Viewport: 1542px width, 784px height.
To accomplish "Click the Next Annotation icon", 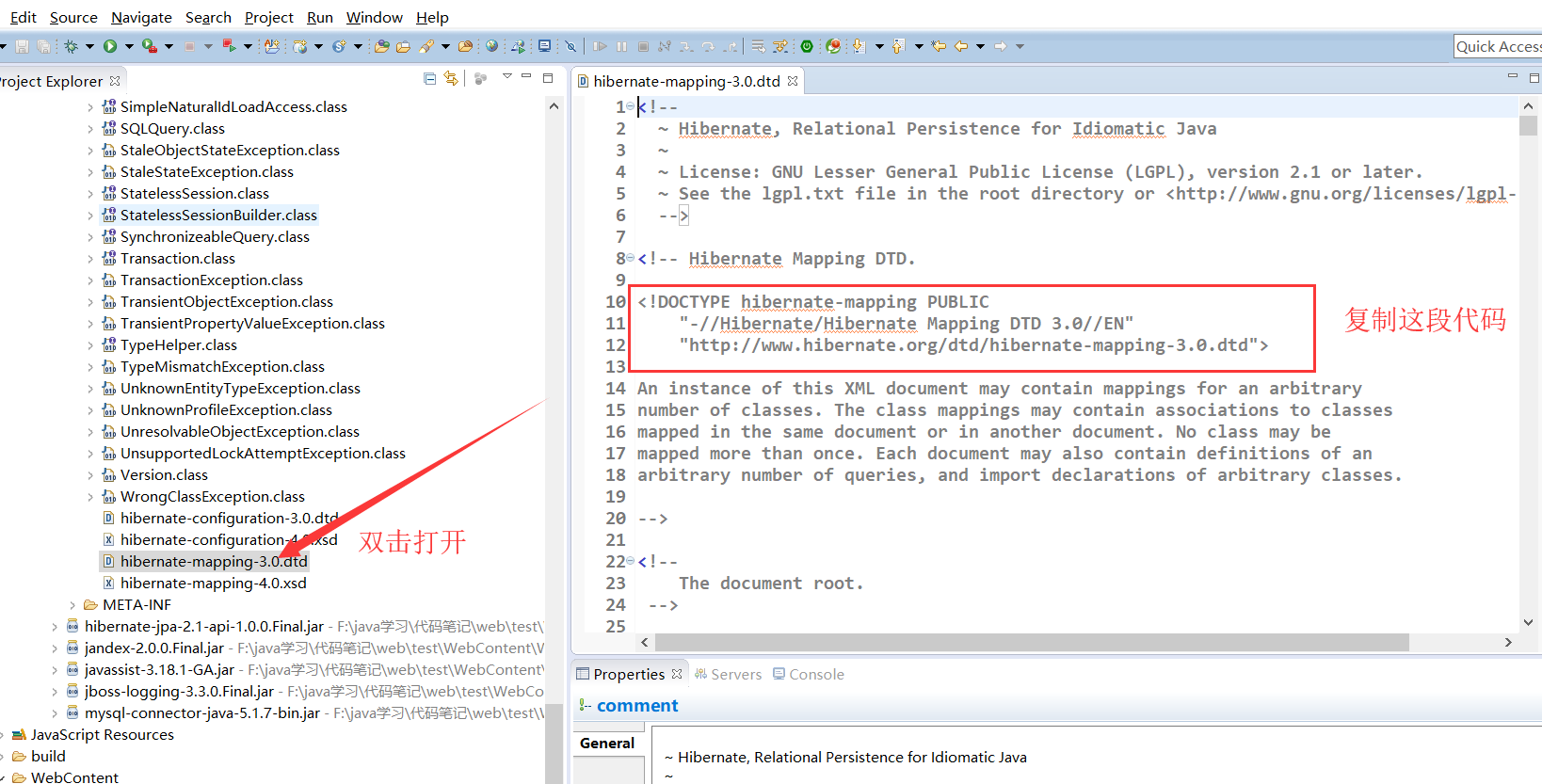I will tap(859, 46).
